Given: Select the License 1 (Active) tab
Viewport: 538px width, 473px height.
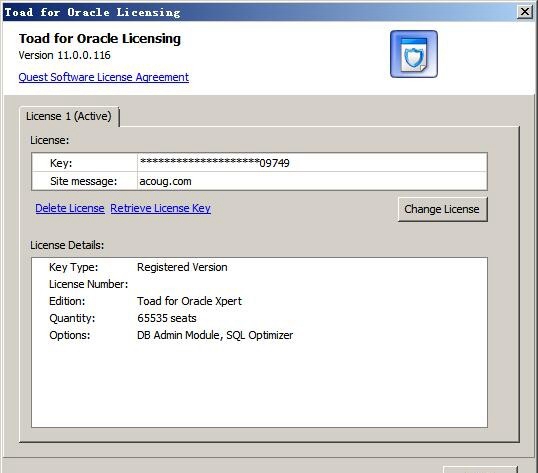Looking at the screenshot, I should pos(69,116).
